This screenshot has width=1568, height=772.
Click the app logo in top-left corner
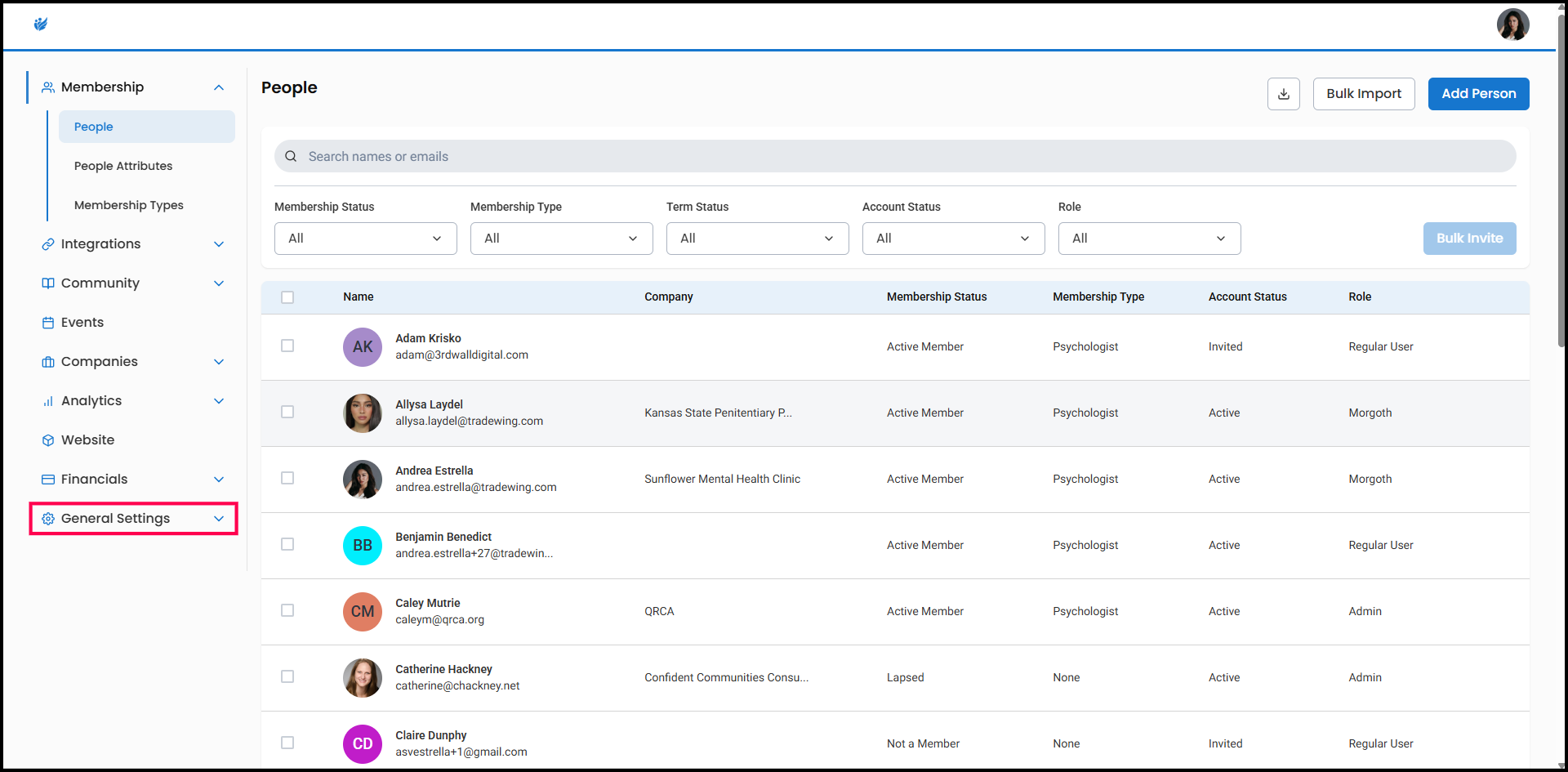click(x=41, y=25)
